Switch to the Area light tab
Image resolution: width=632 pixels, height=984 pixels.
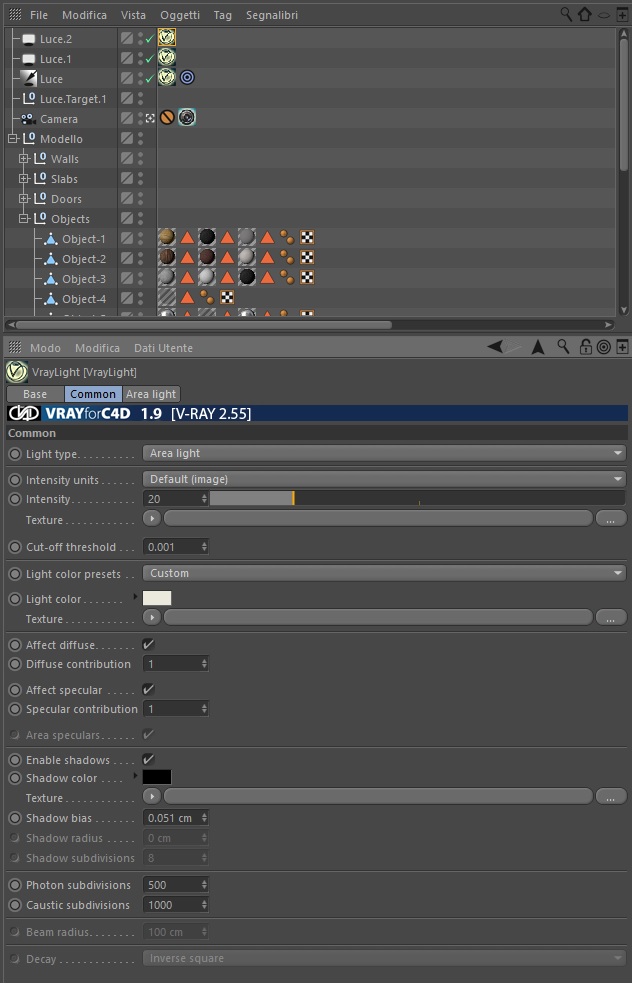click(151, 394)
